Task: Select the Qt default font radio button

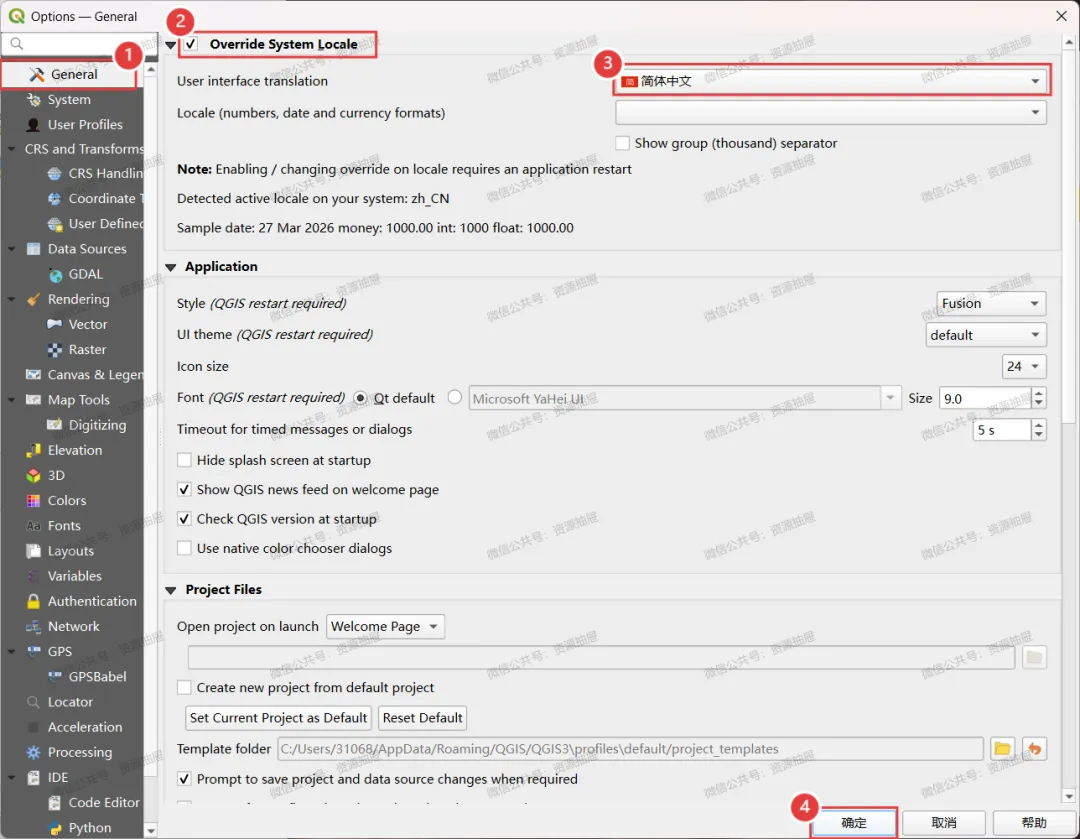Action: coord(360,398)
